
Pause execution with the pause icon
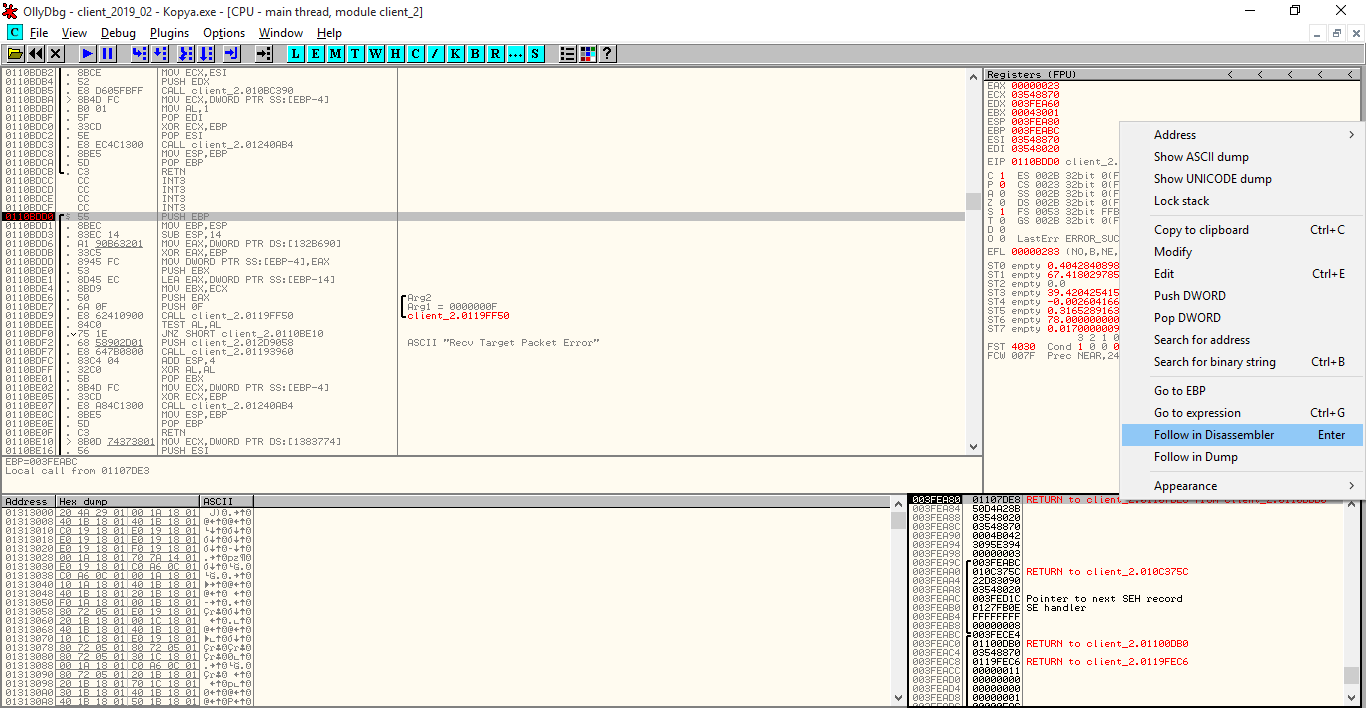107,53
